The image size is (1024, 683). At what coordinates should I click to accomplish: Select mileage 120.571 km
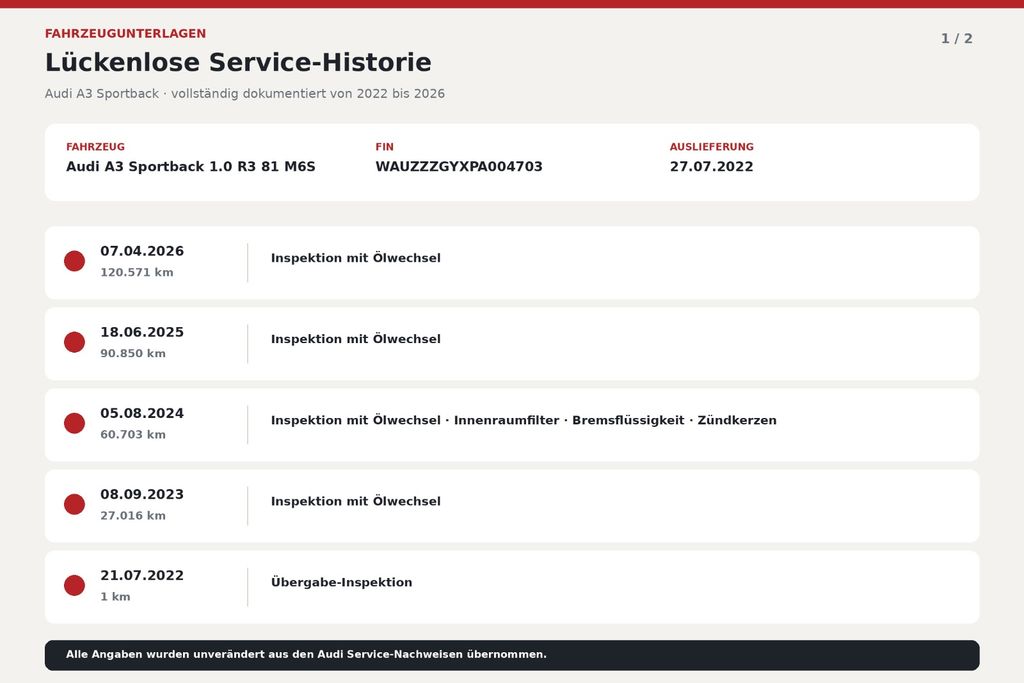pyautogui.click(x=137, y=272)
